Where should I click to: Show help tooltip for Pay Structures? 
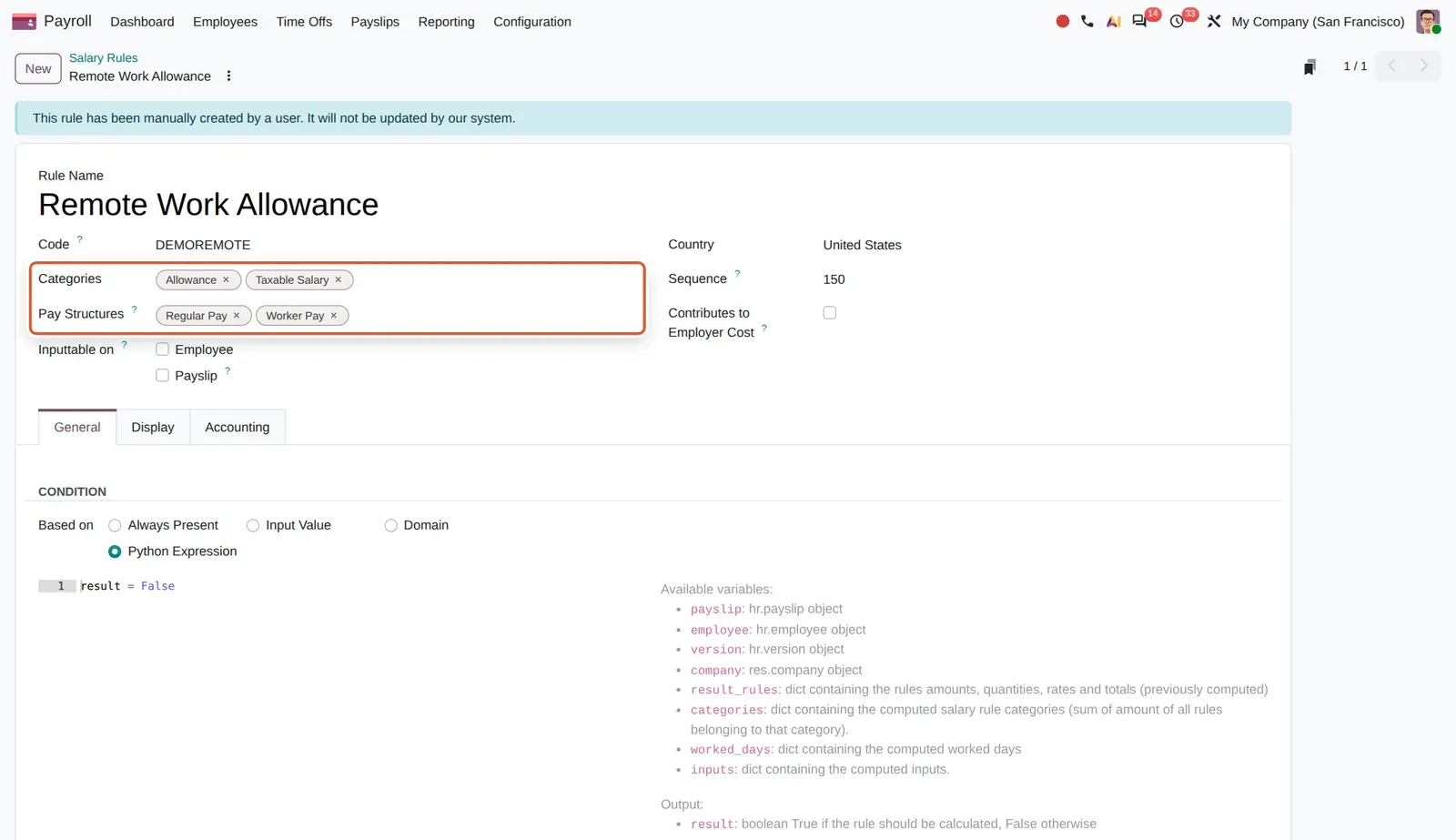pos(134,309)
